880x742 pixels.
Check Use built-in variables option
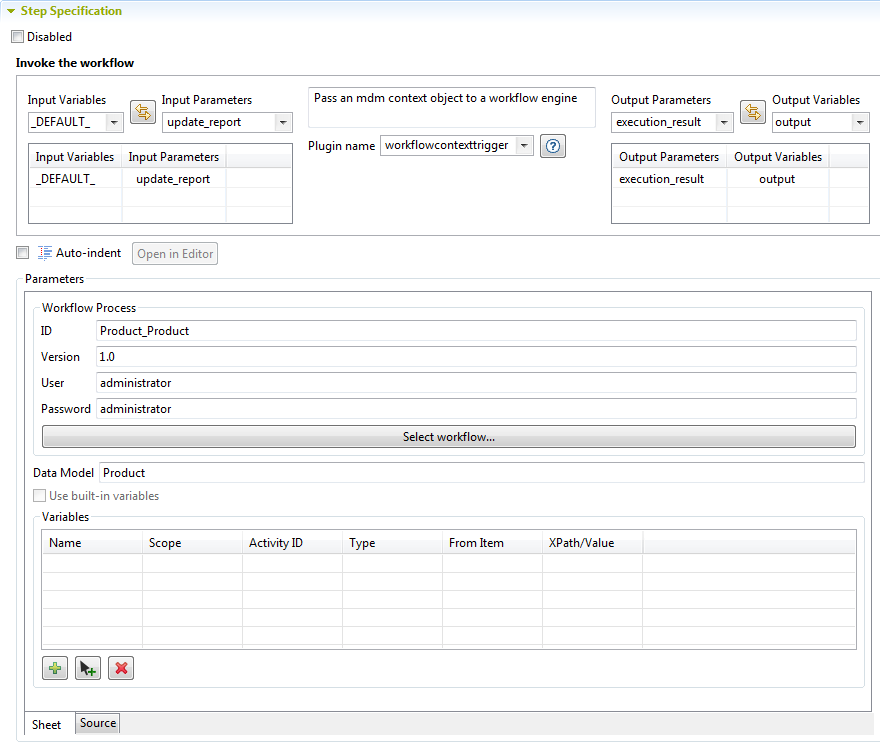point(40,496)
